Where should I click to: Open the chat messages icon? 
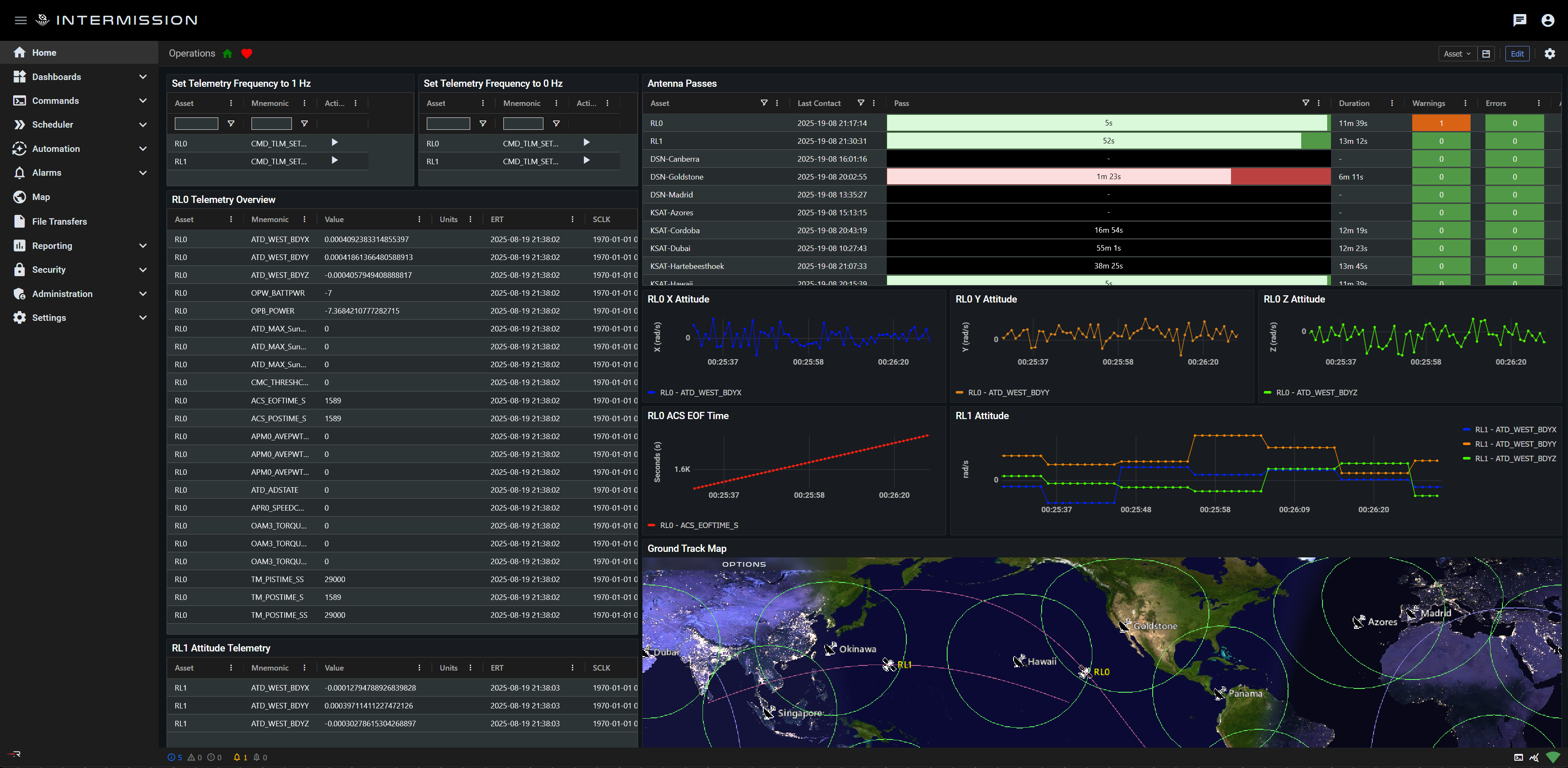click(x=1519, y=20)
